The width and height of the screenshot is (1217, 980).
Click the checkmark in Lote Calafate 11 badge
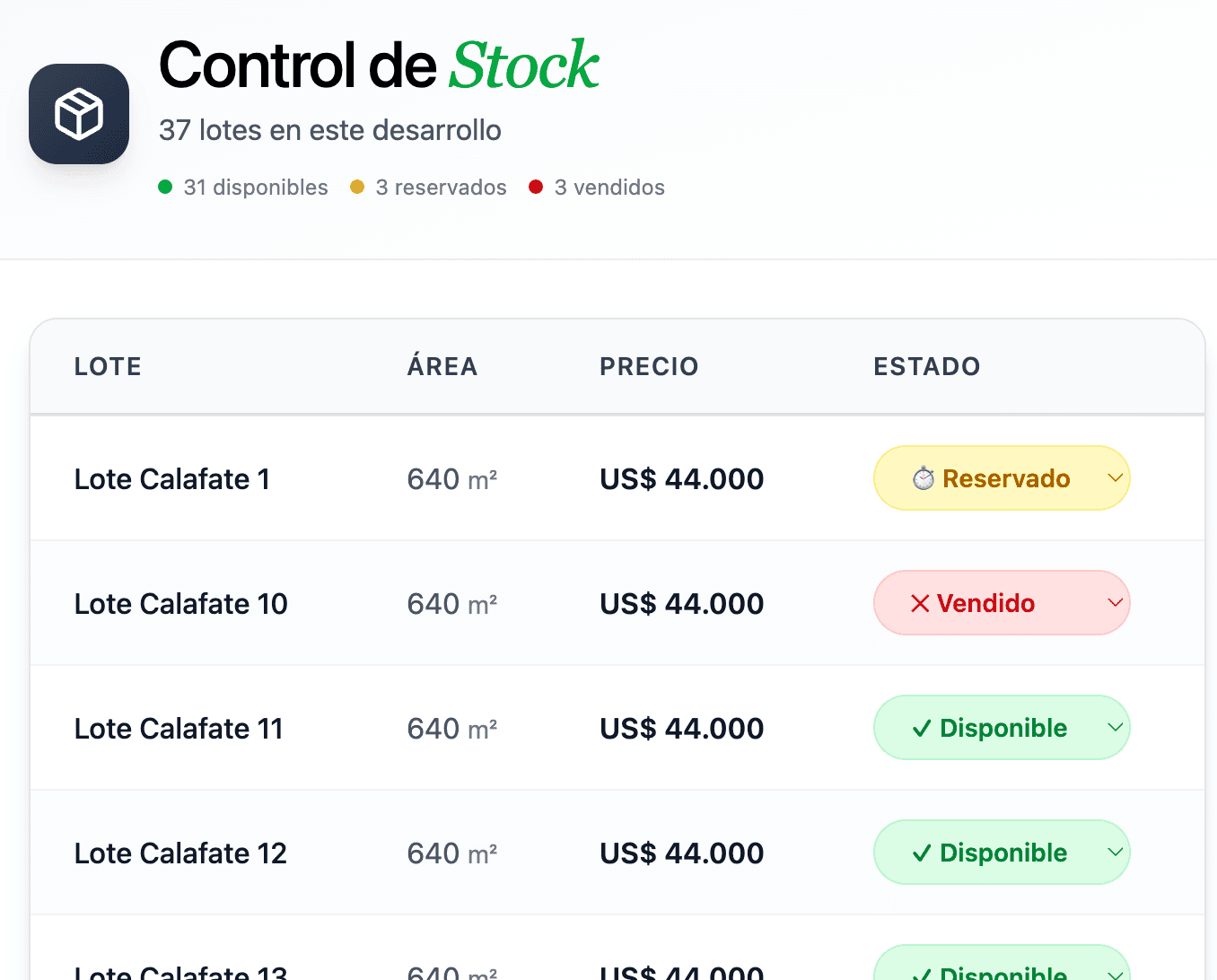point(921,728)
